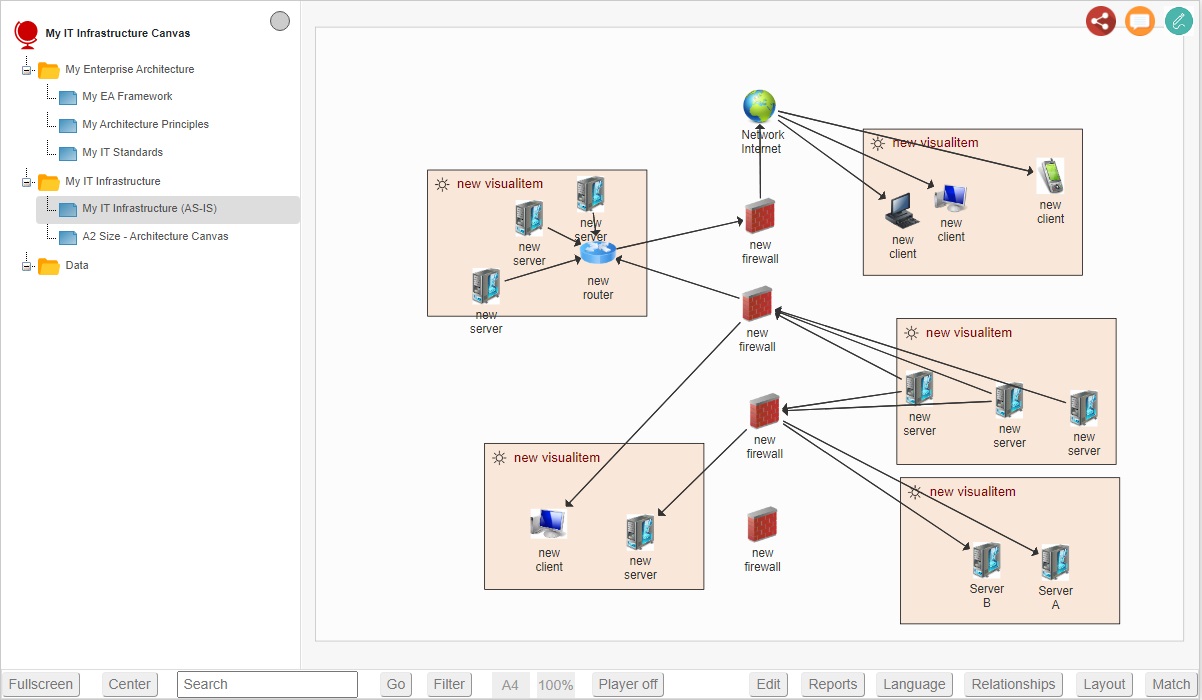
Task: Select the client icon in bottom group
Action: click(548, 524)
